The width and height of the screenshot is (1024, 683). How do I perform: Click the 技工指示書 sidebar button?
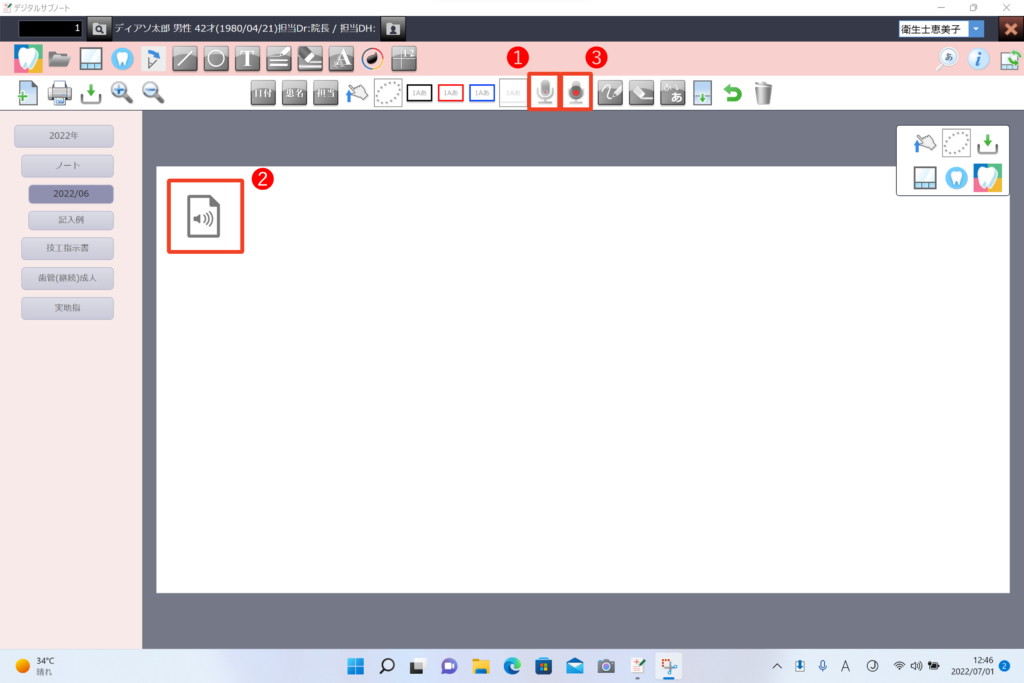pyautogui.click(x=67, y=248)
